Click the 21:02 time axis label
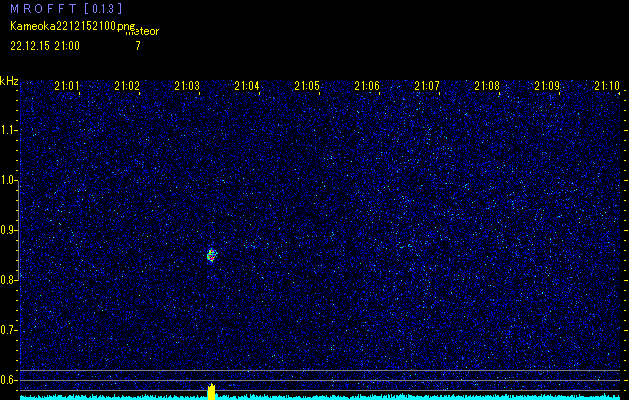 (x=127, y=86)
